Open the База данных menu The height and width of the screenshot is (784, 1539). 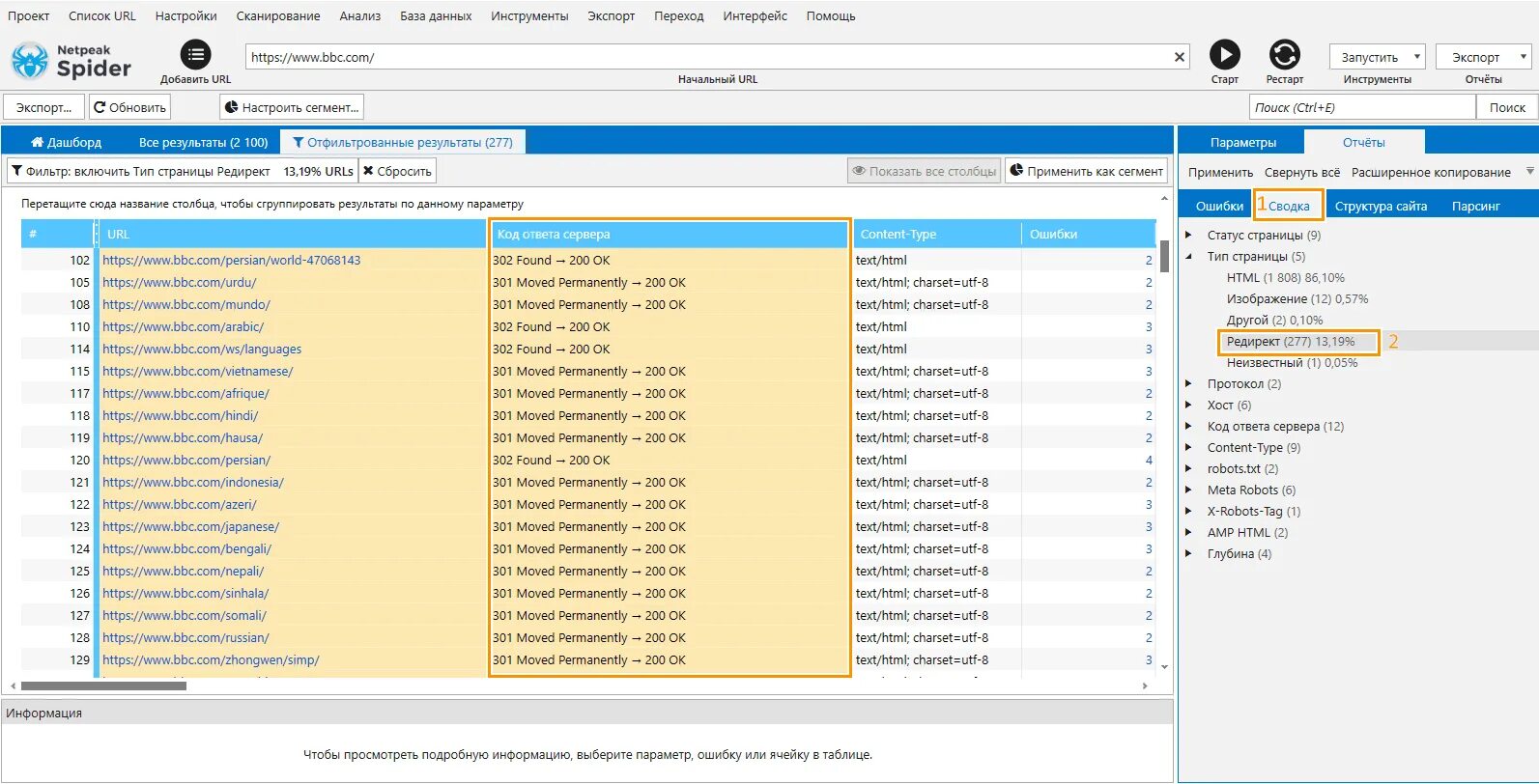coord(436,15)
